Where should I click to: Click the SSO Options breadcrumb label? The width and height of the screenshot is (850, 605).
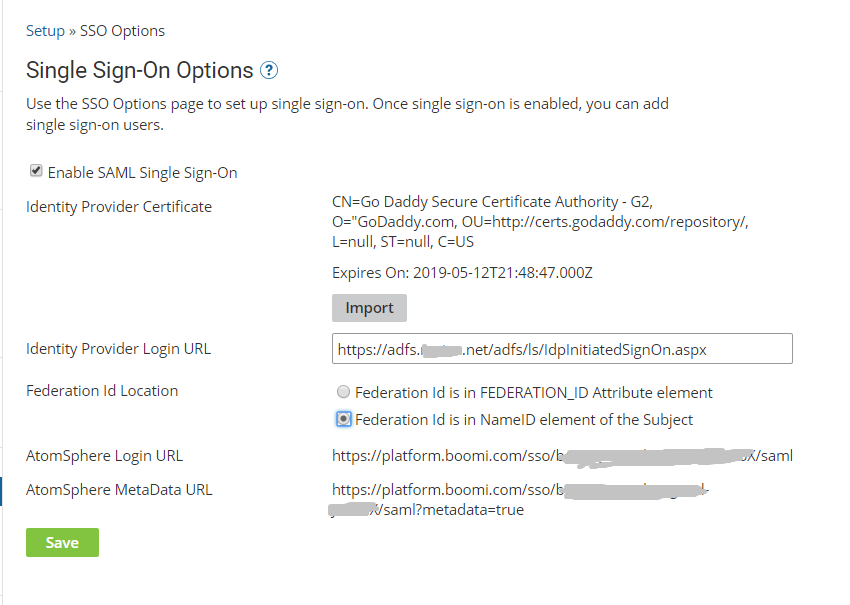pos(121,31)
